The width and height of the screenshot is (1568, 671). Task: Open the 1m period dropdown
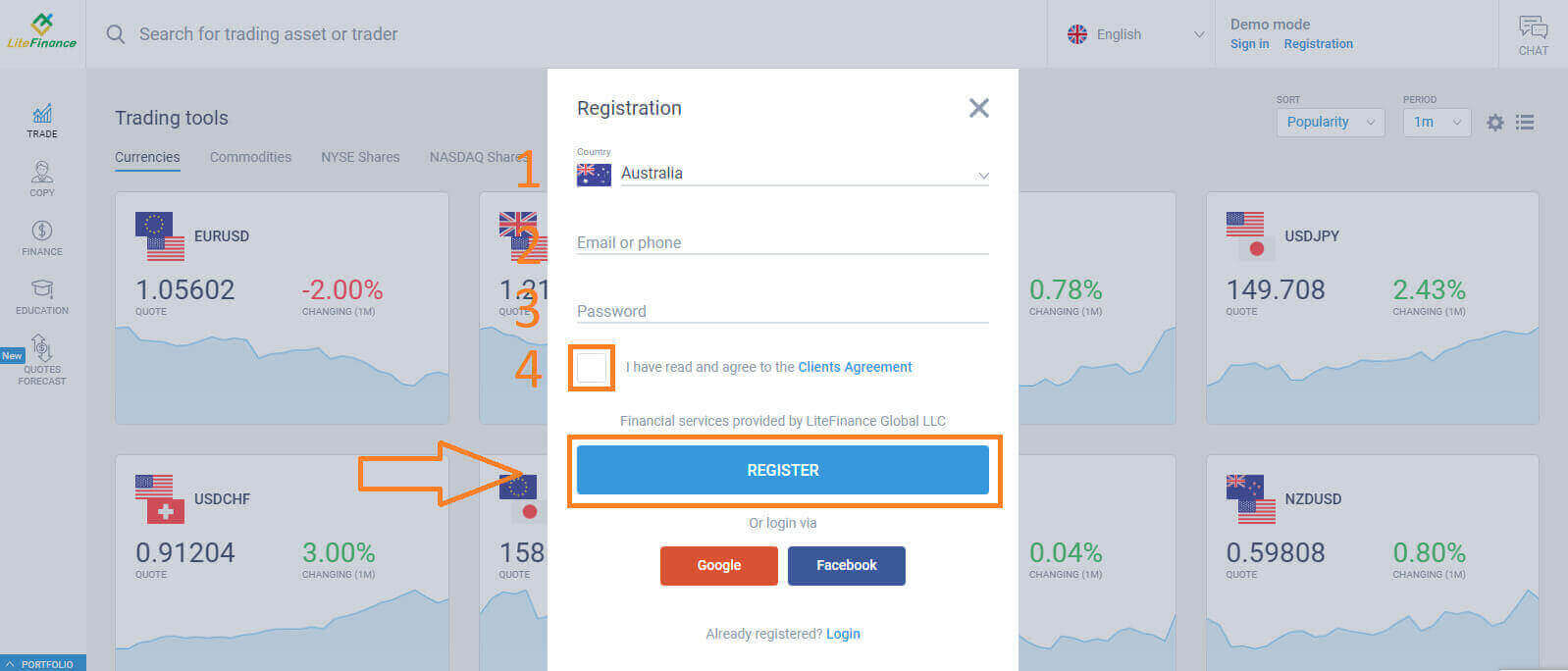coord(1437,123)
